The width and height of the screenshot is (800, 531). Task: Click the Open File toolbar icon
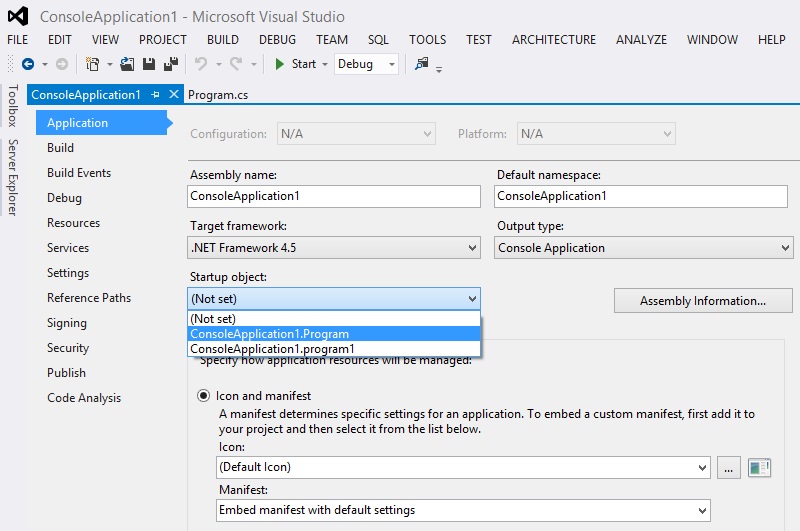click(x=127, y=64)
